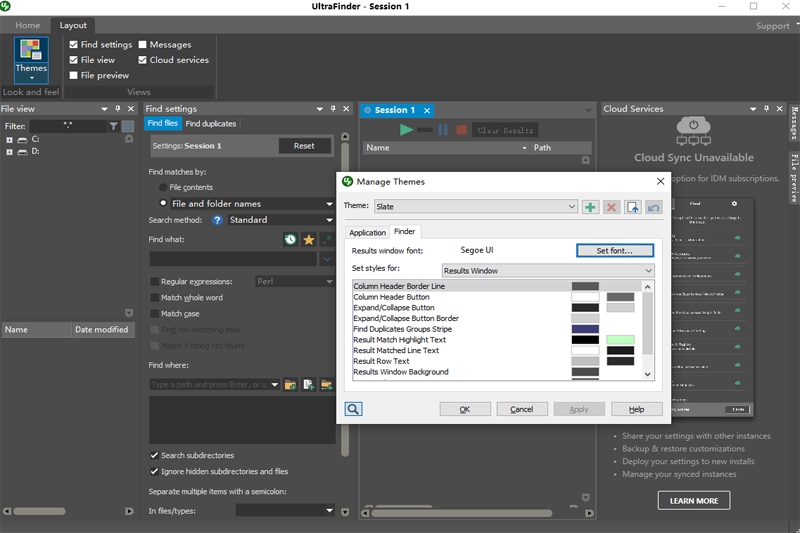Image resolution: width=800 pixels, height=533 pixels.
Task: Enable the Regular expressions checkbox
Action: [x=155, y=282]
